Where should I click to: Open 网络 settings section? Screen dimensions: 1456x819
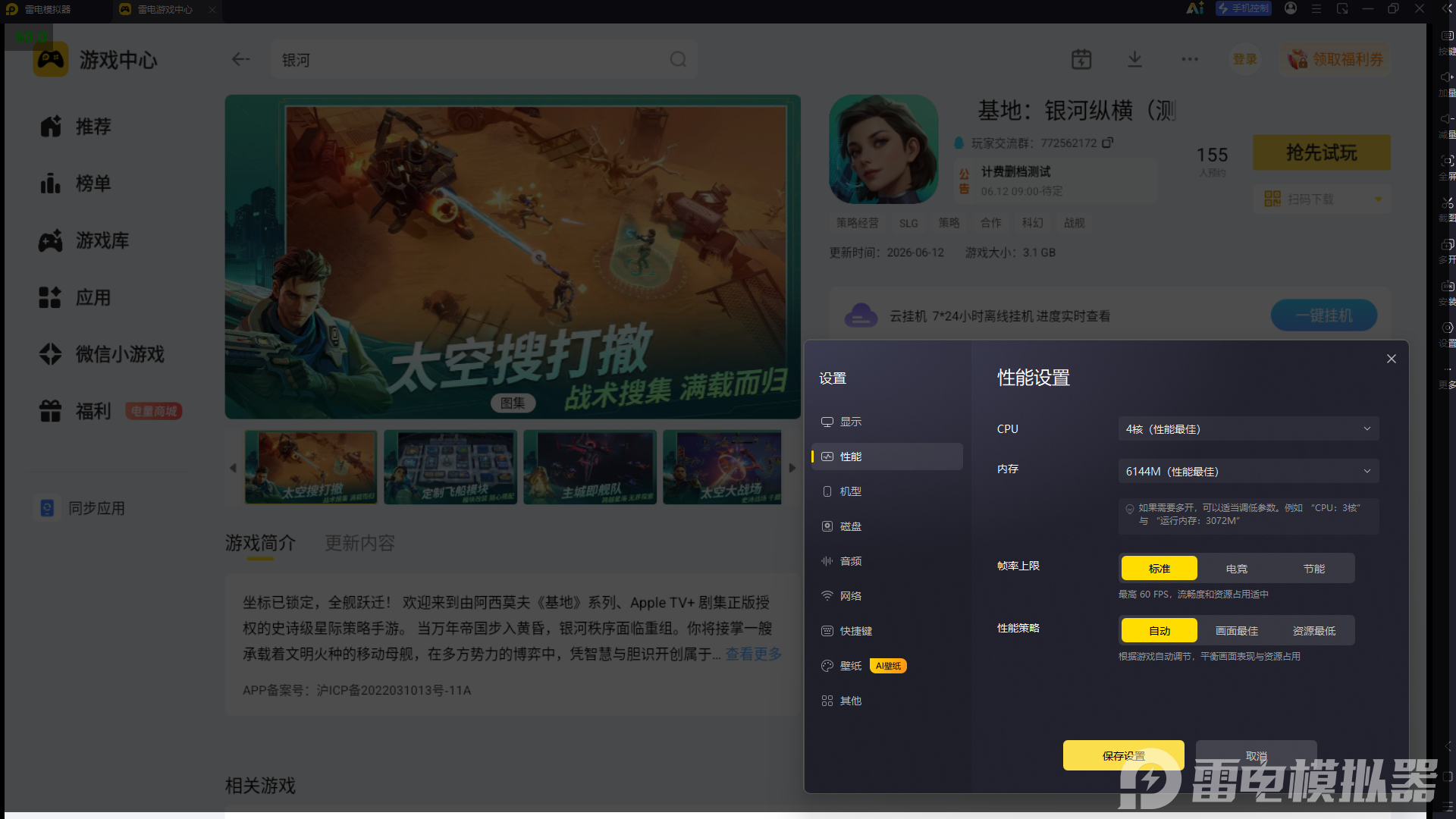[887, 596]
